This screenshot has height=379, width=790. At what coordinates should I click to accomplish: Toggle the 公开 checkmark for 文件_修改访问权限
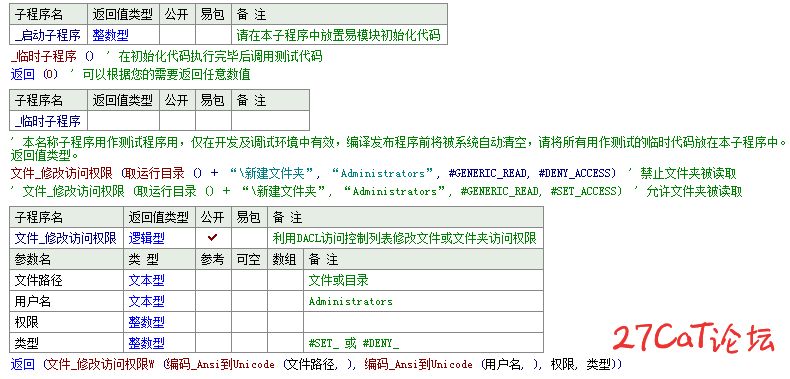[213, 238]
